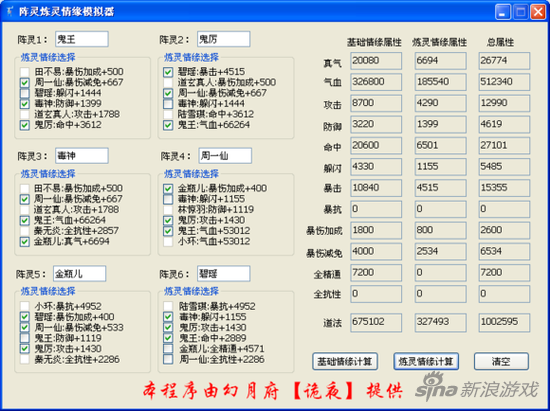Uncheck 鬼厉:攻击+1430 under 阵灵4
550x411 pixels.
click(x=168, y=220)
